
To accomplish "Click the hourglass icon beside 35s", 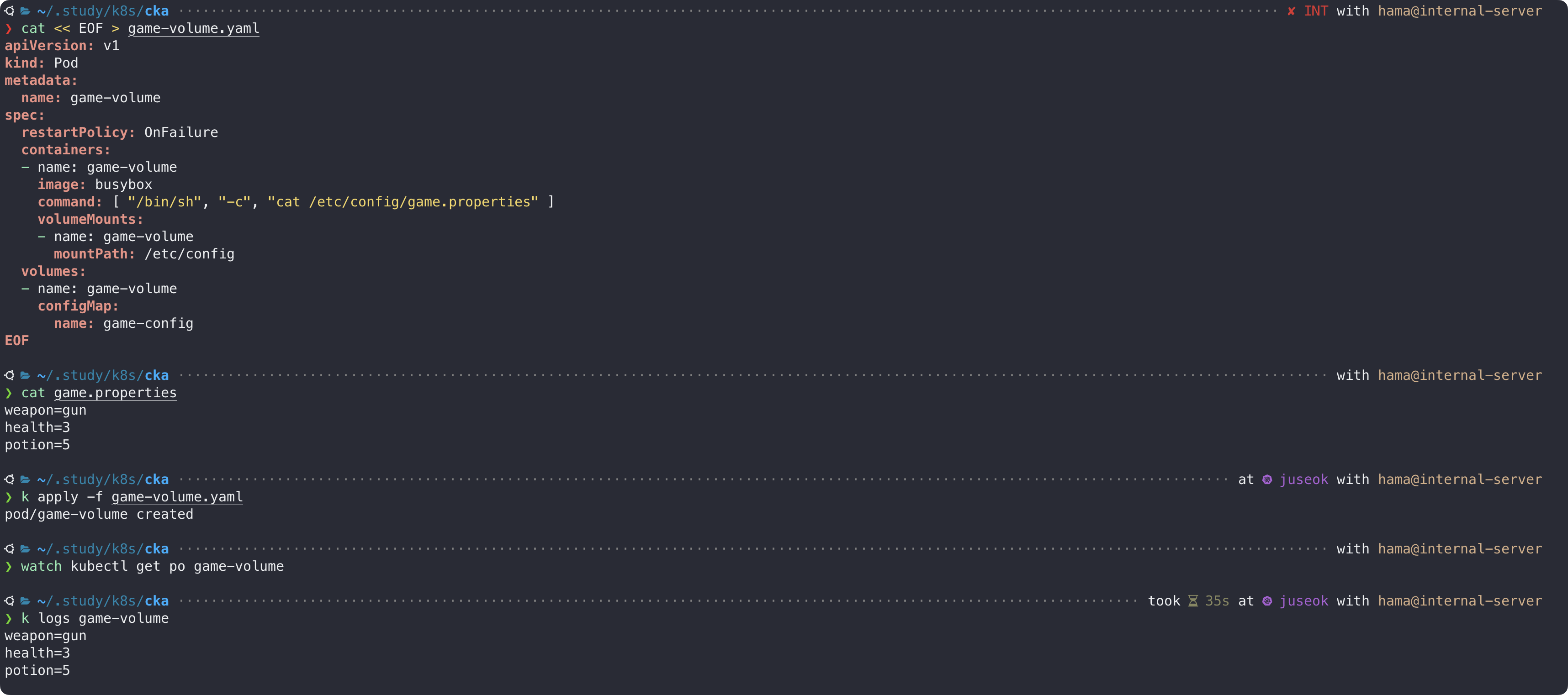I will 1193,601.
